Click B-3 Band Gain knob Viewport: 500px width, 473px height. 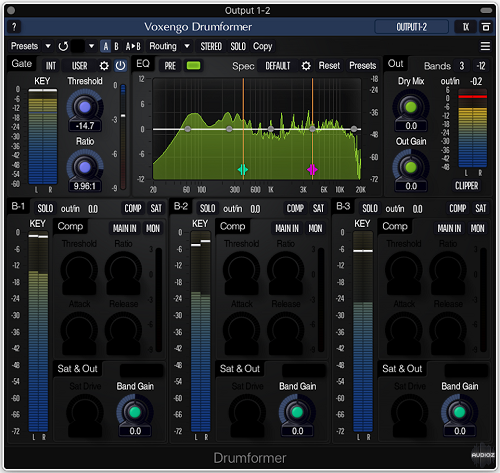click(x=459, y=412)
